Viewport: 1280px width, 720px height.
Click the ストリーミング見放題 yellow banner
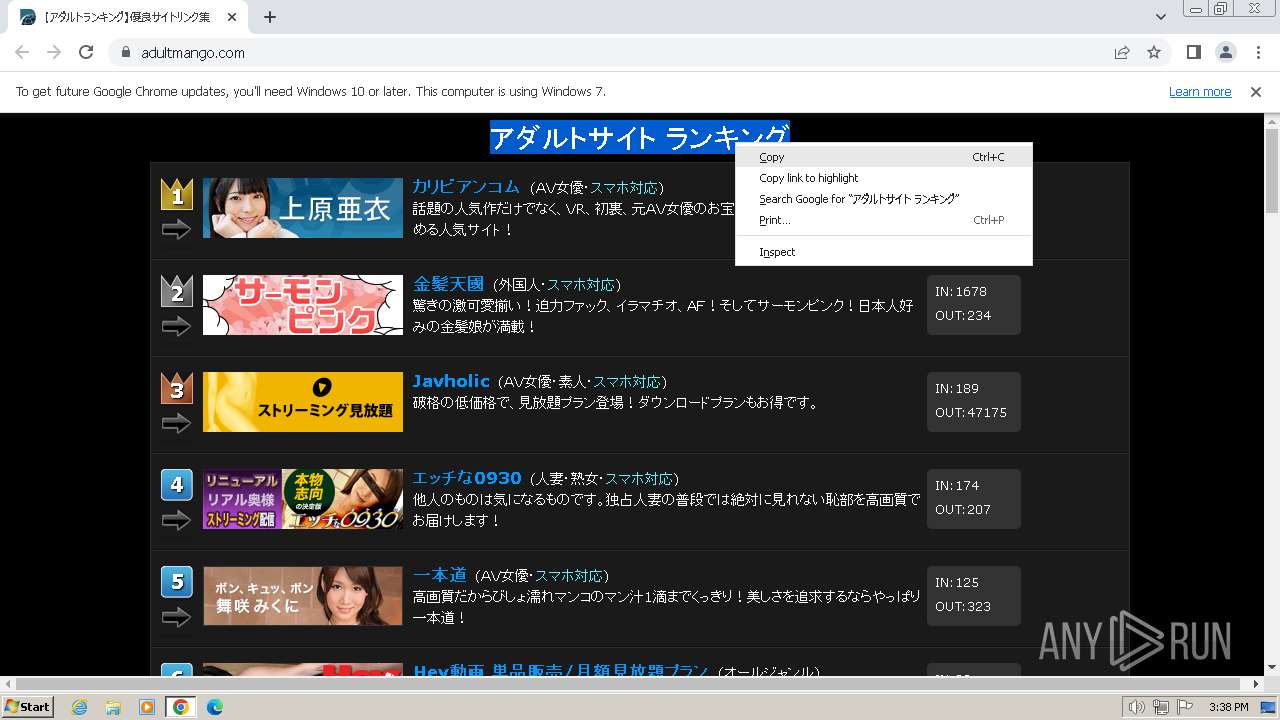click(303, 402)
